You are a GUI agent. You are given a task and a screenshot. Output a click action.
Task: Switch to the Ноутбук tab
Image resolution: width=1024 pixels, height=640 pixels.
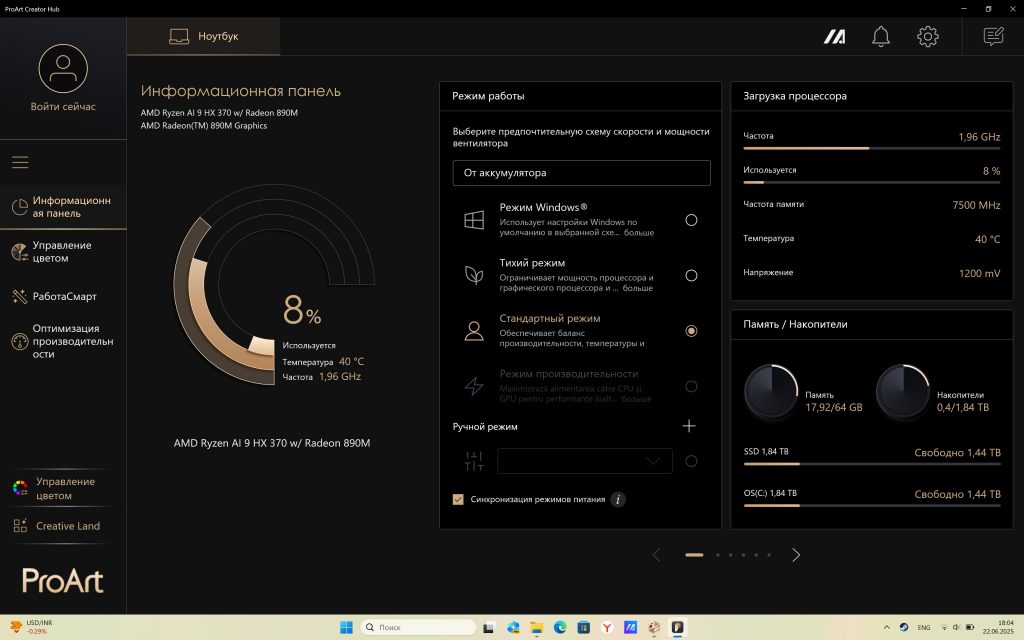click(204, 37)
